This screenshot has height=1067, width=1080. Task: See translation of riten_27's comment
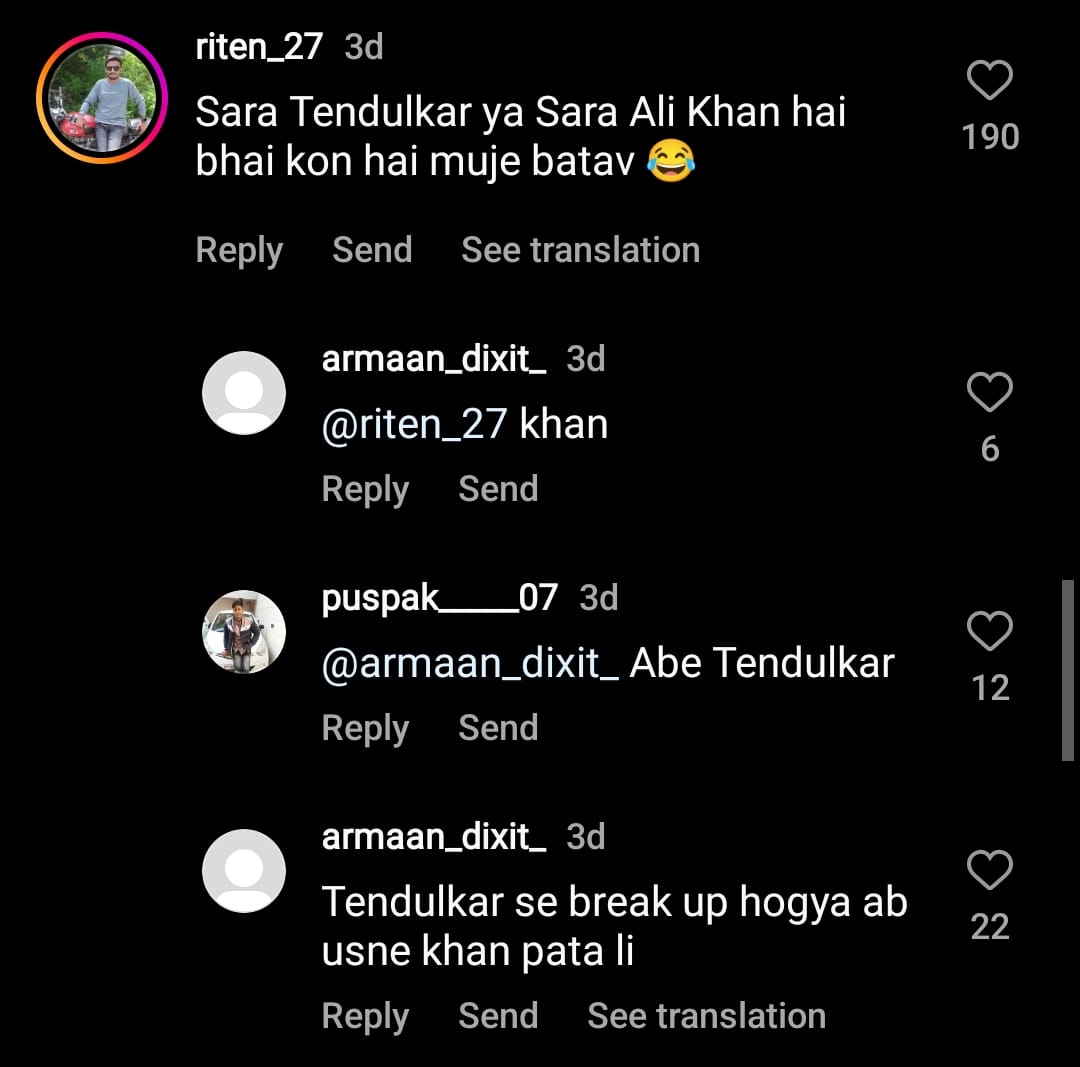pyautogui.click(x=580, y=250)
